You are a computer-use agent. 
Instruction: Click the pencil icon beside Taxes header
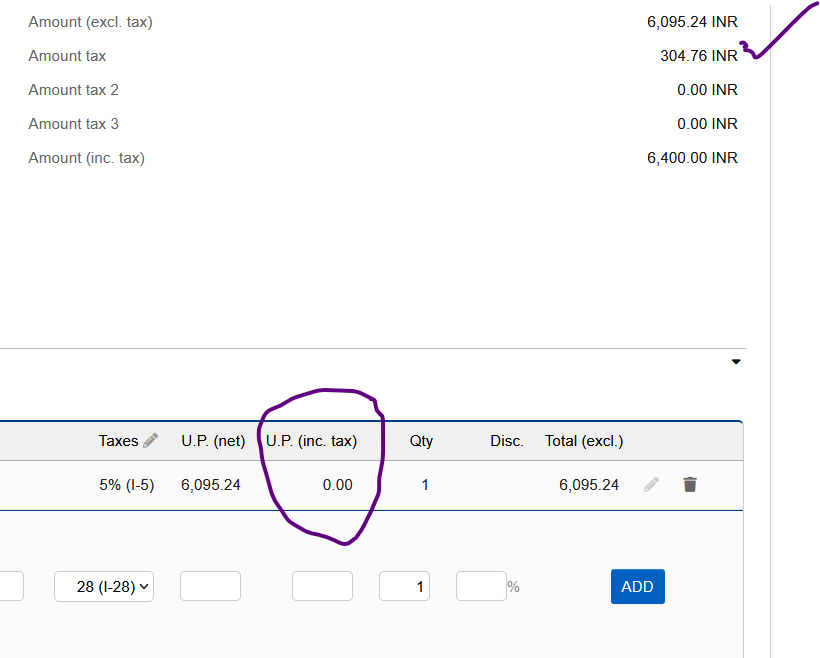pos(151,440)
